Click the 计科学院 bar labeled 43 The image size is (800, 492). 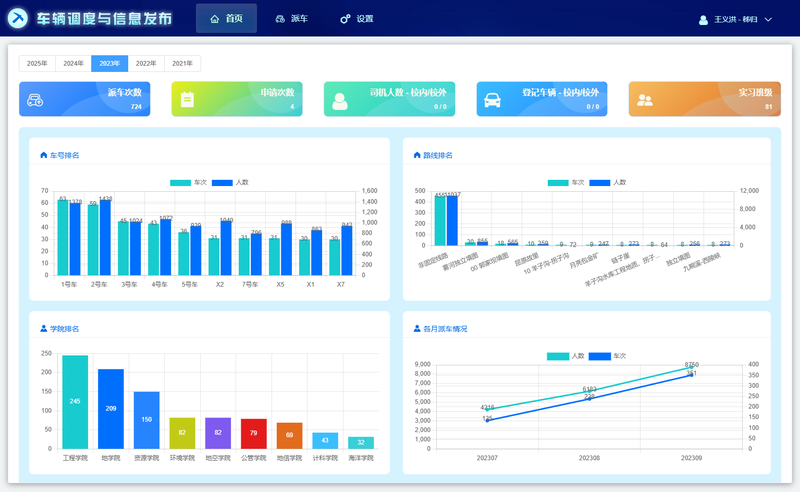(325, 441)
